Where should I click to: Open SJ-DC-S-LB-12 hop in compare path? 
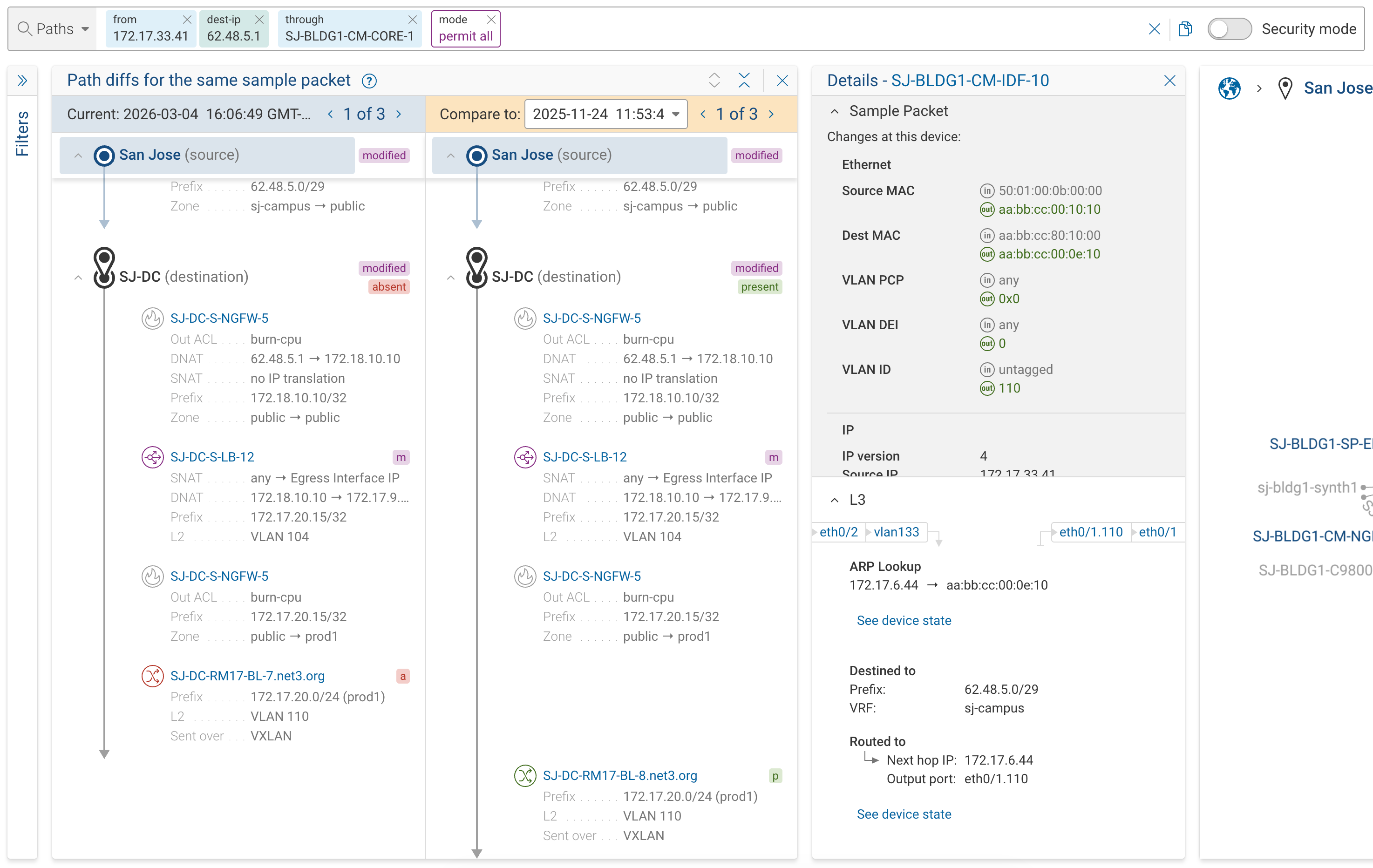[x=585, y=457]
